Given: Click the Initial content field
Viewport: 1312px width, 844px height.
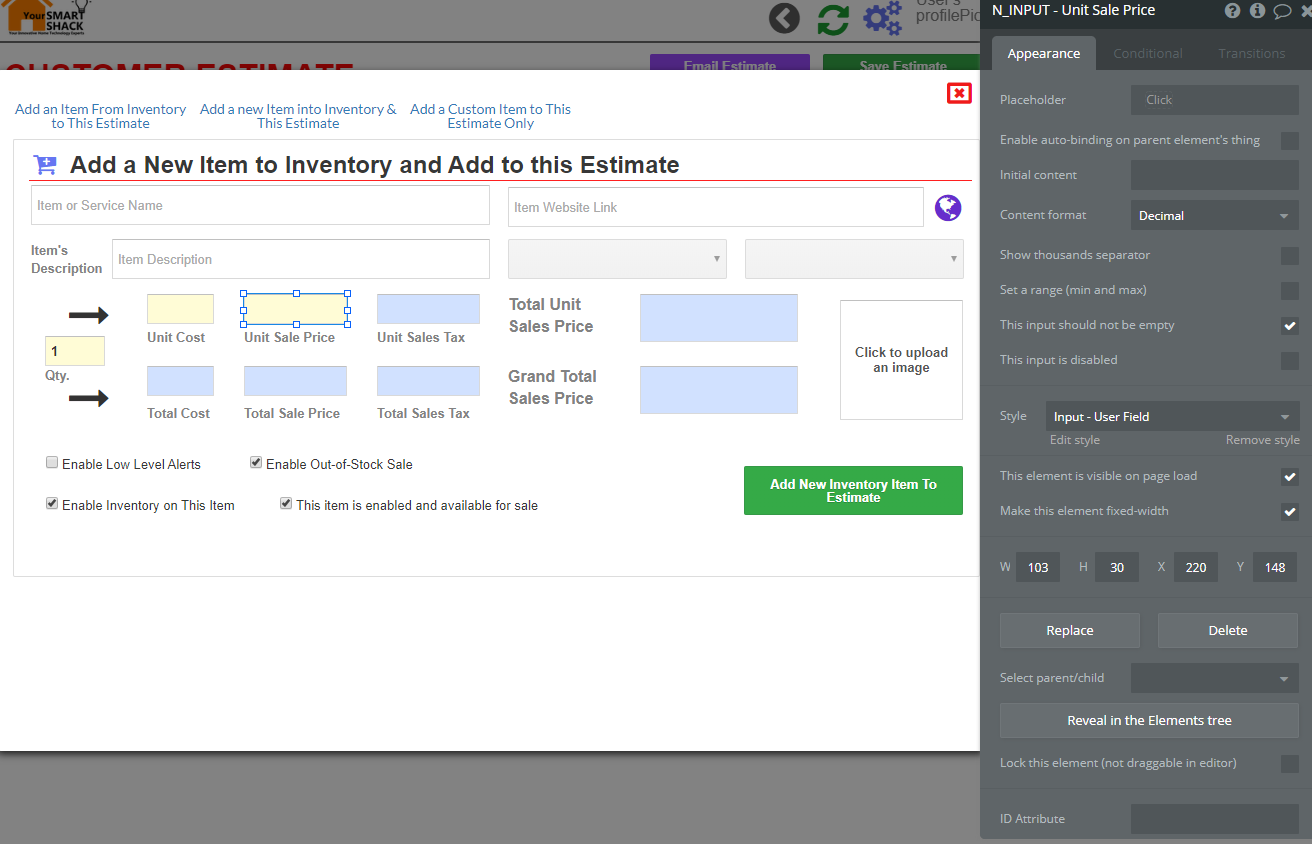Looking at the screenshot, I should (x=1215, y=175).
